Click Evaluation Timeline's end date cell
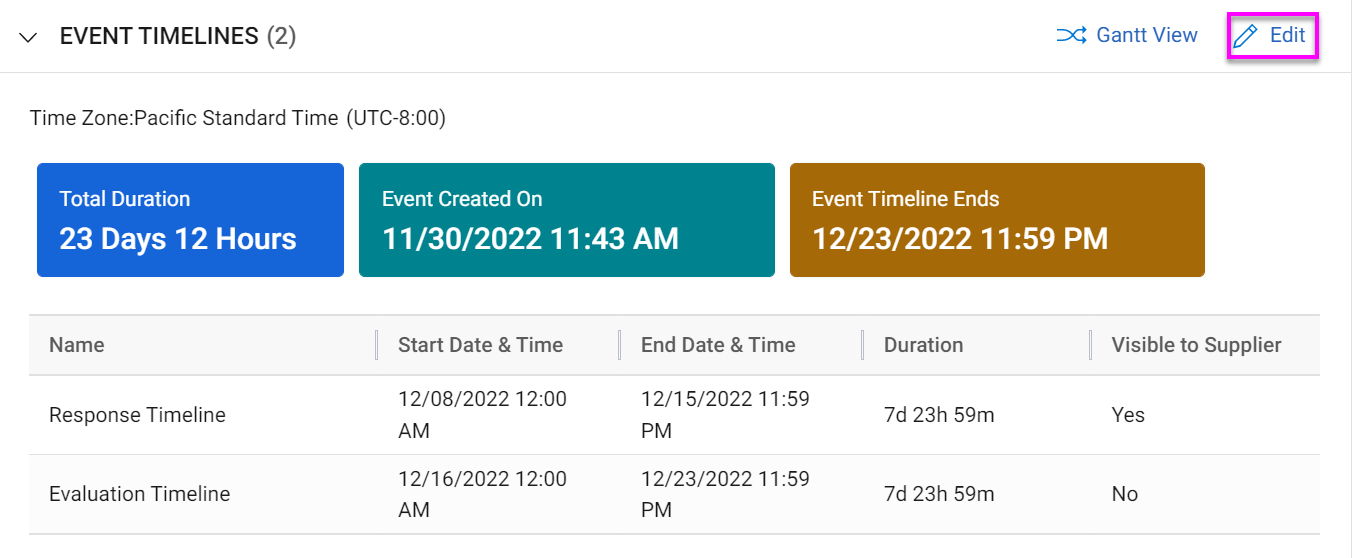The height and width of the screenshot is (558, 1352). 725,494
